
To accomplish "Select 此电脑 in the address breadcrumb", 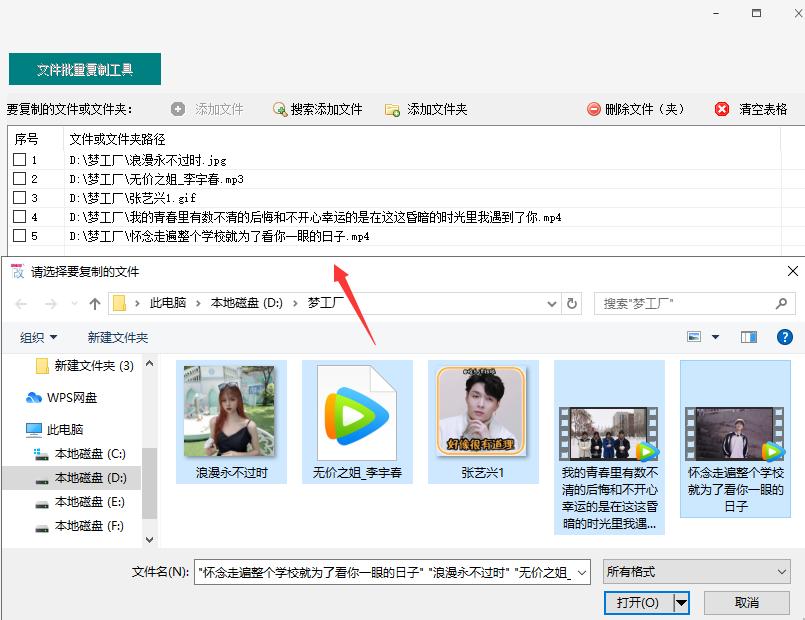I will [169, 303].
